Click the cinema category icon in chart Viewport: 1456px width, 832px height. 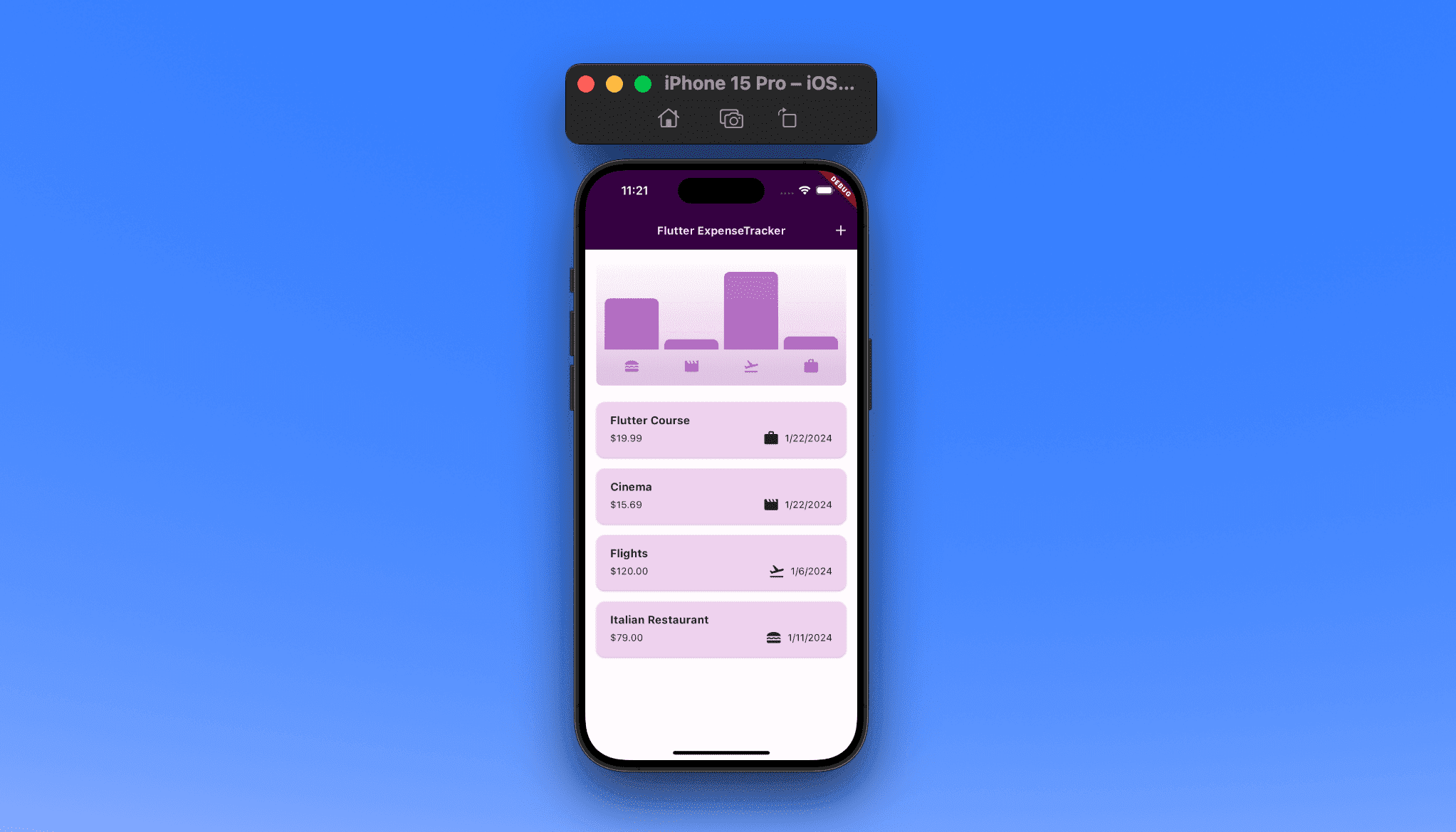pyautogui.click(x=691, y=366)
